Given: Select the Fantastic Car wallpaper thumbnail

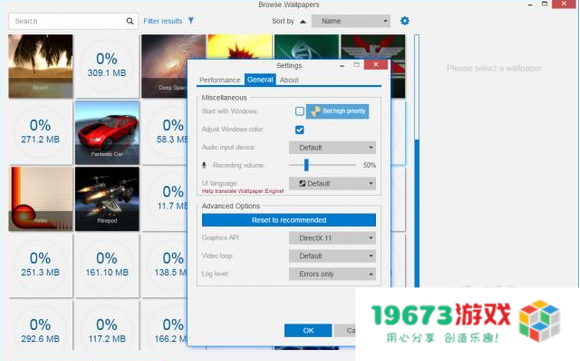Looking at the screenshot, I should 107,133.
